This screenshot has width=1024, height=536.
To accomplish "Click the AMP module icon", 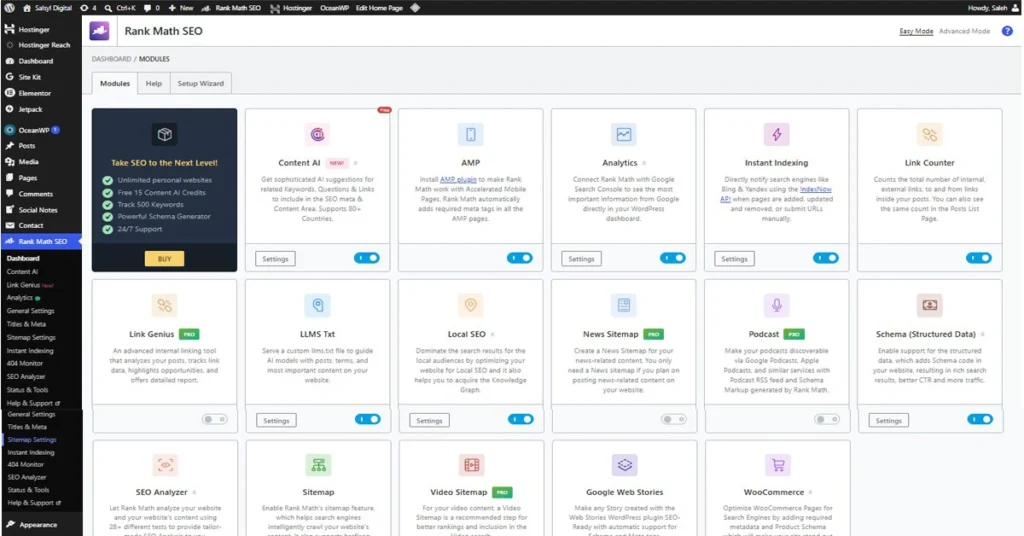I will (470, 134).
